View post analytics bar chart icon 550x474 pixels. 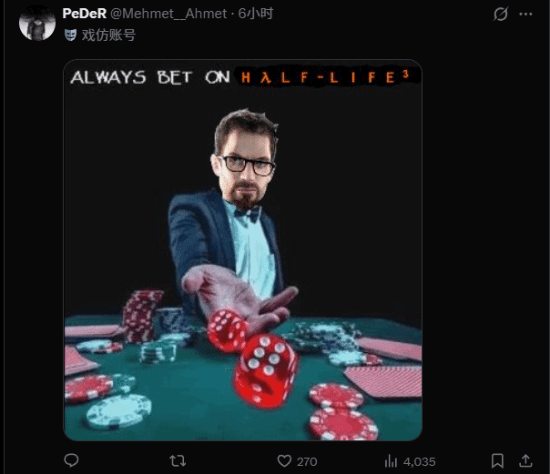(x=391, y=461)
